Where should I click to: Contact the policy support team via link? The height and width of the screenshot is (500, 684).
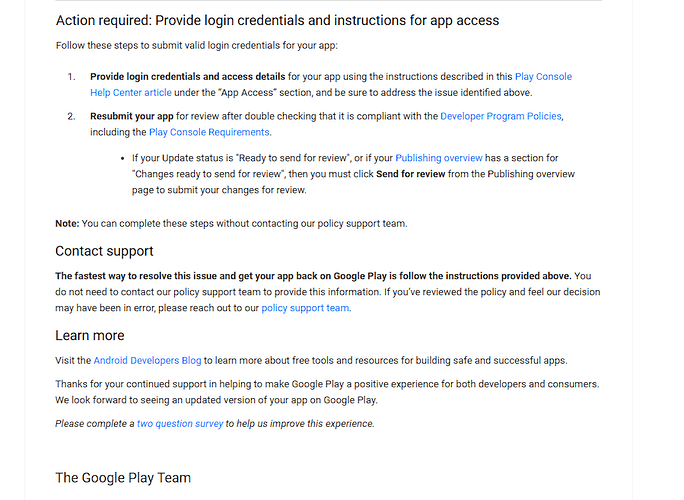tap(305, 308)
